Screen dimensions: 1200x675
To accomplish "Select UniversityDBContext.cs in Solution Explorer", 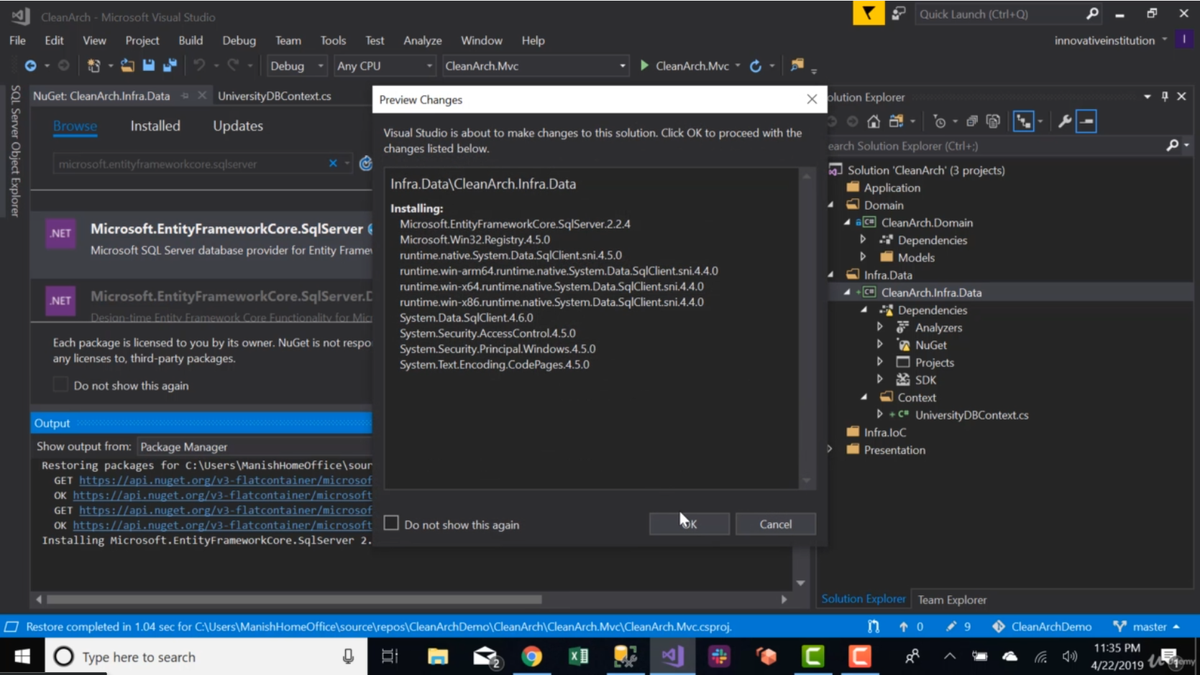I will click(971, 415).
